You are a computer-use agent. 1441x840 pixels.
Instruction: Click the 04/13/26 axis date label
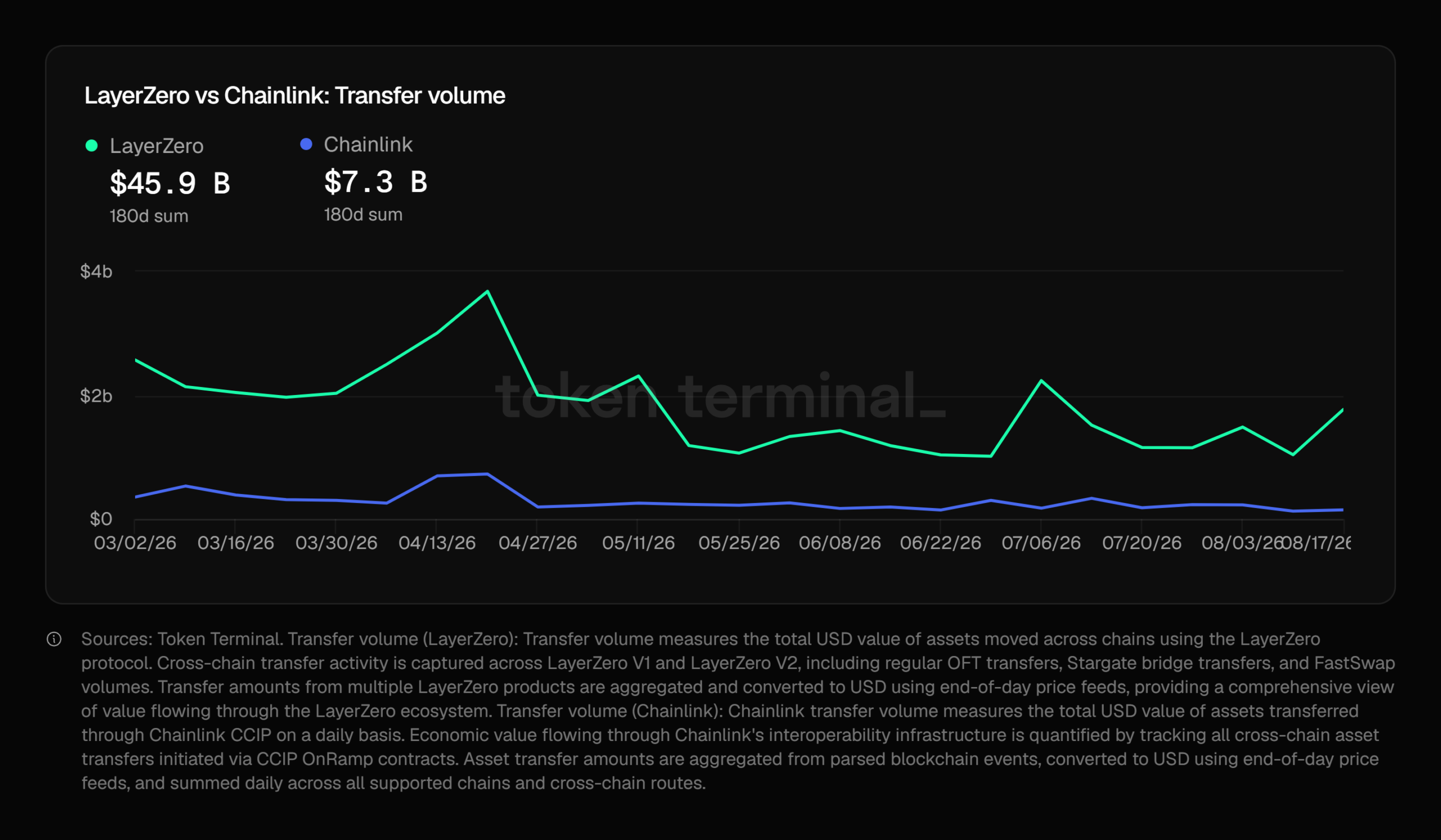point(437,542)
